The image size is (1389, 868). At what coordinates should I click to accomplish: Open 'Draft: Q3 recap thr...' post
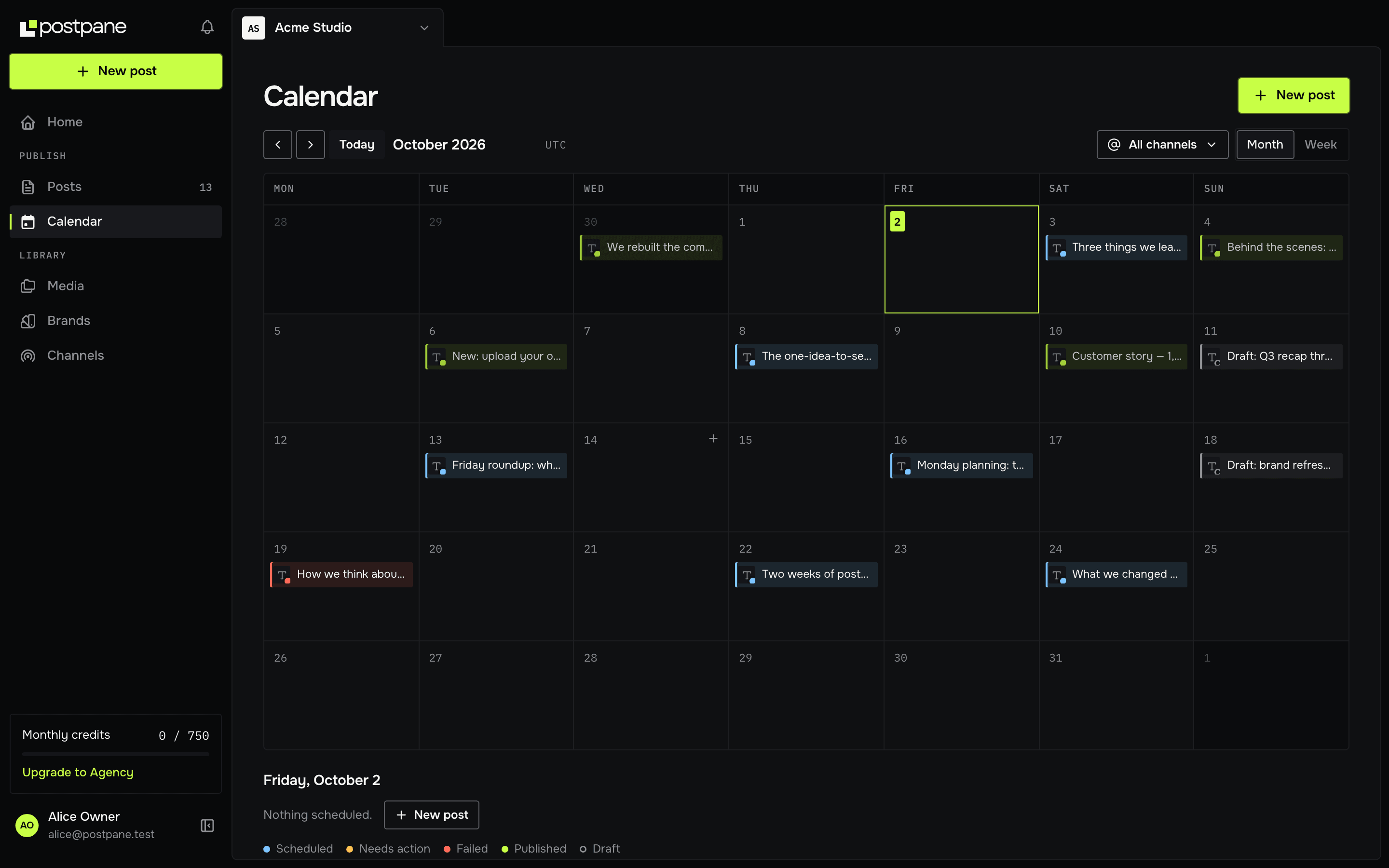click(x=1271, y=356)
